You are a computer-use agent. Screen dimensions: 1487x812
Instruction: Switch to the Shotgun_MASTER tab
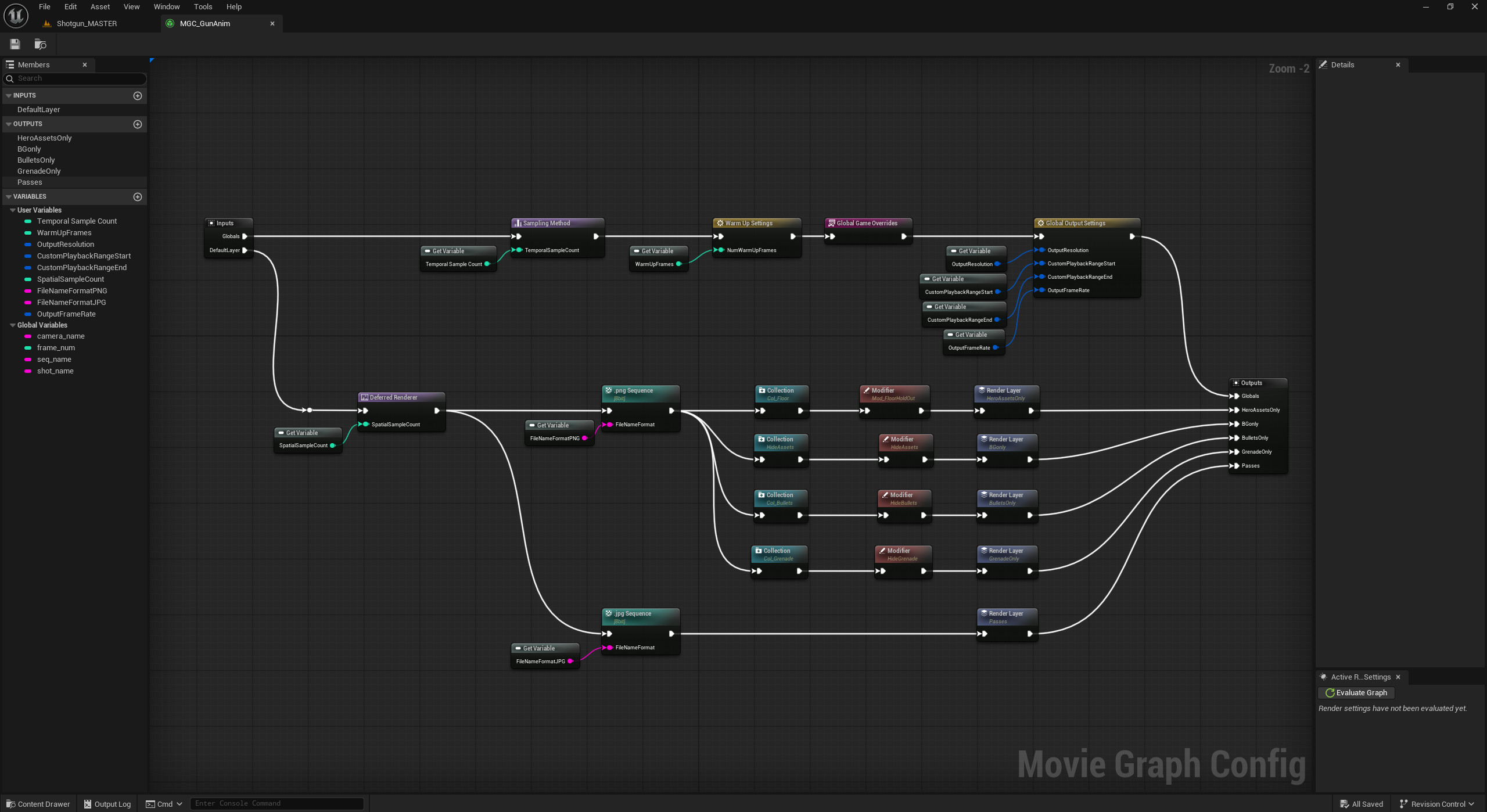coord(86,23)
